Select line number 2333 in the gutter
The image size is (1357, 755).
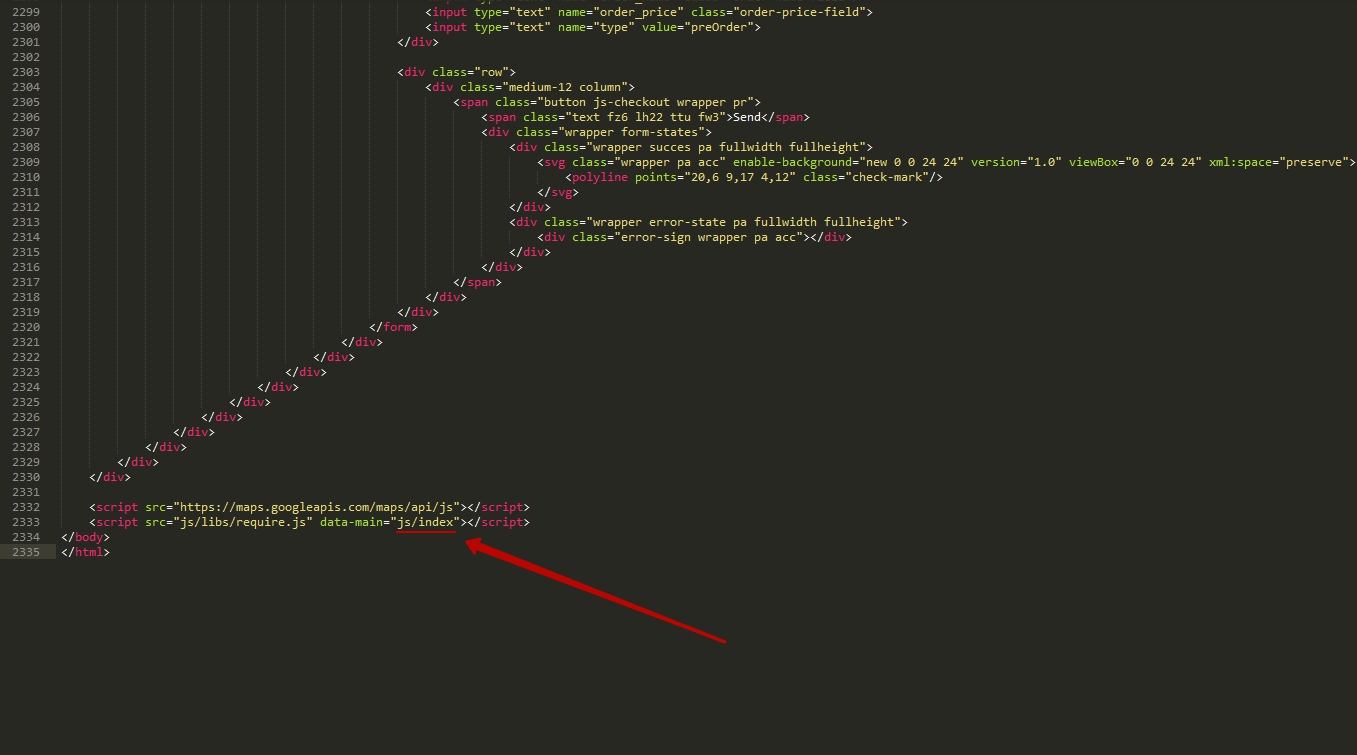(x=26, y=522)
